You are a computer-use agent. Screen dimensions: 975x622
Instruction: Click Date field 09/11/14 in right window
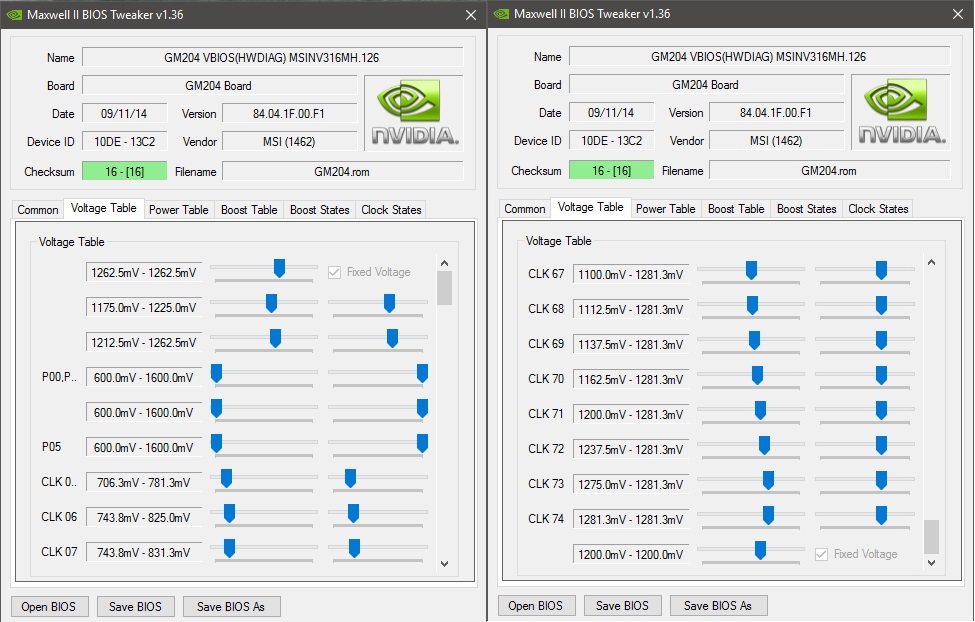(611, 113)
